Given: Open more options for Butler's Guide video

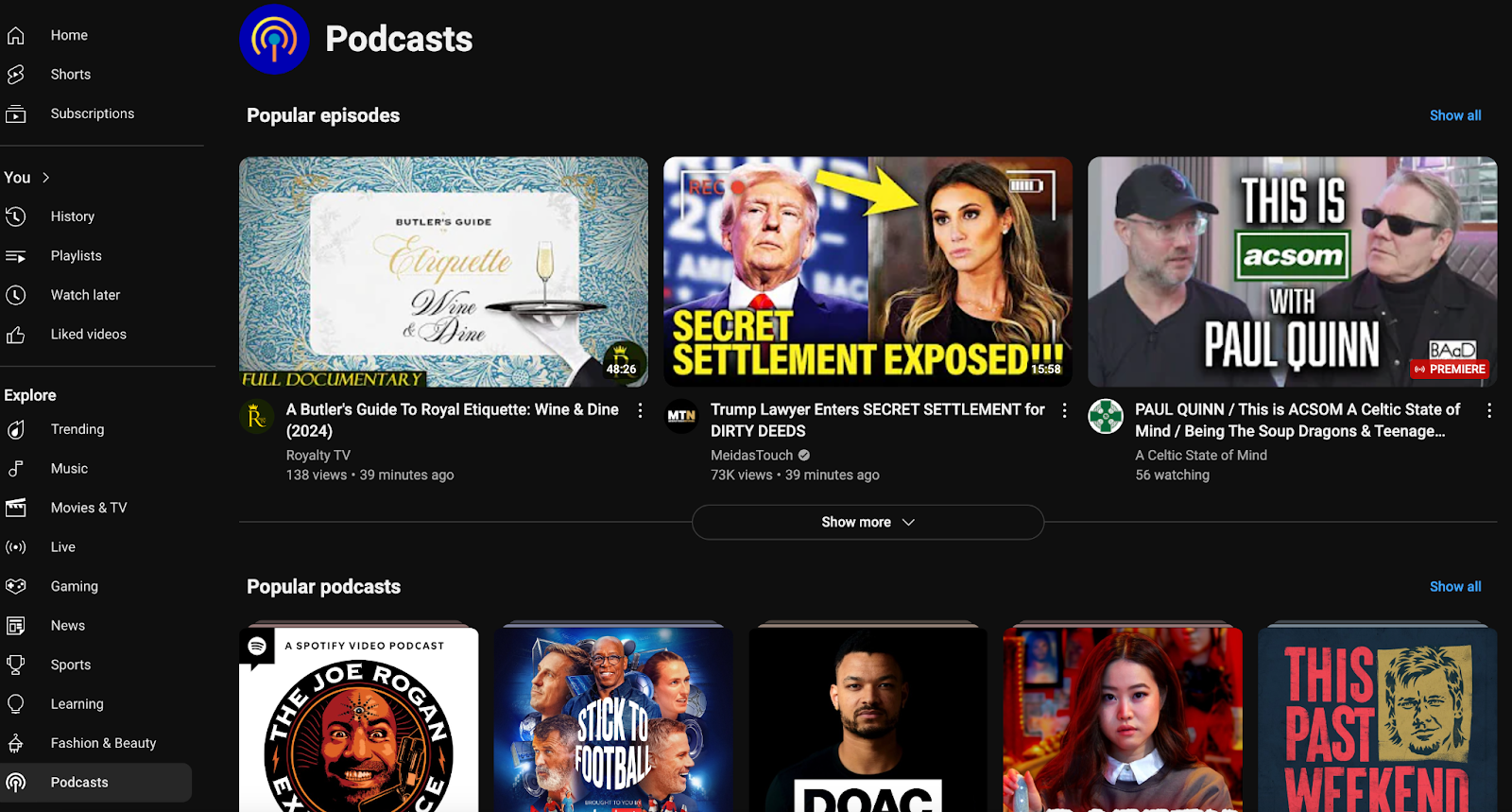Looking at the screenshot, I should pos(640,410).
